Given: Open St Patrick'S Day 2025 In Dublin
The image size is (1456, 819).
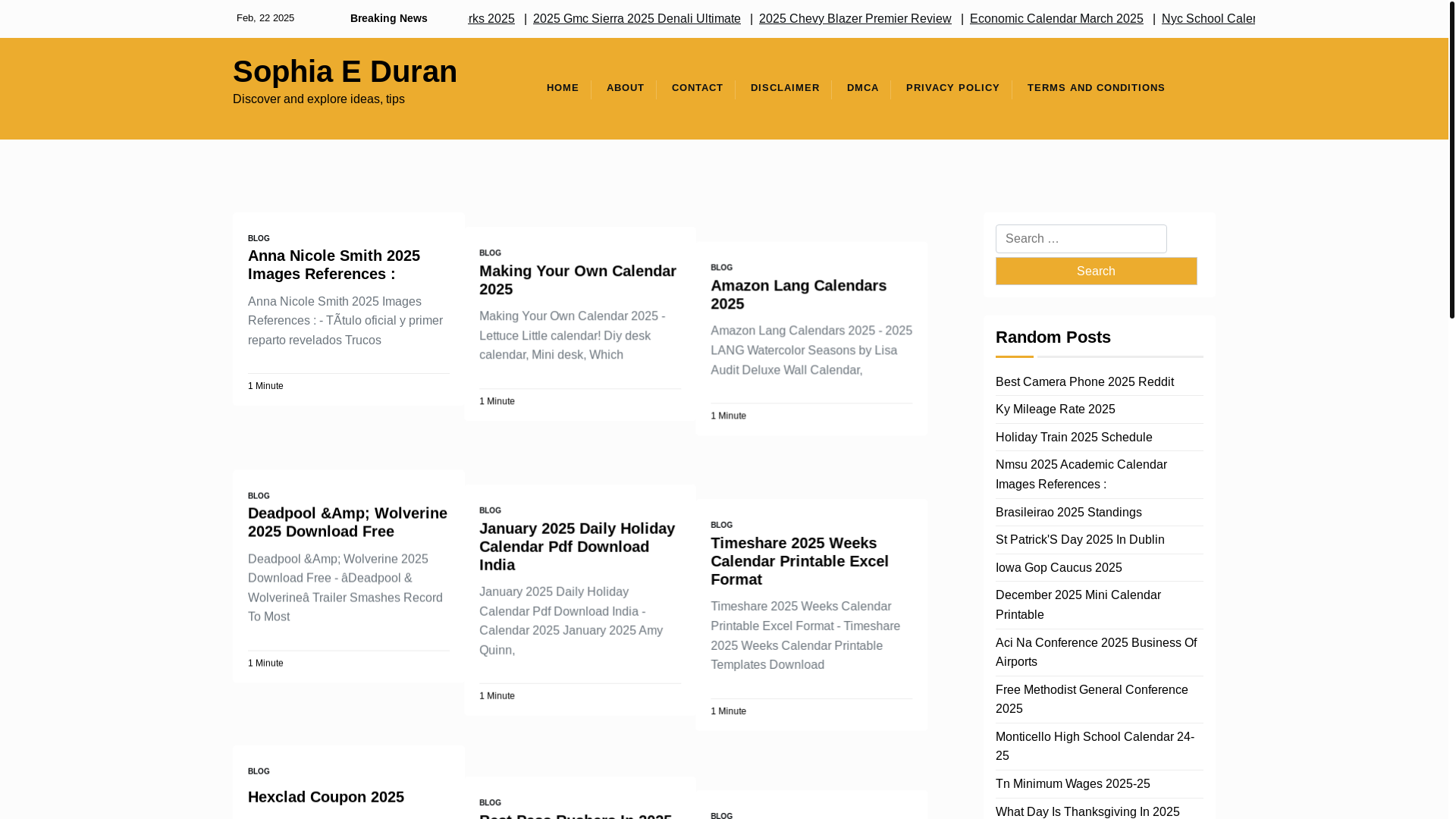Looking at the screenshot, I should [1079, 539].
